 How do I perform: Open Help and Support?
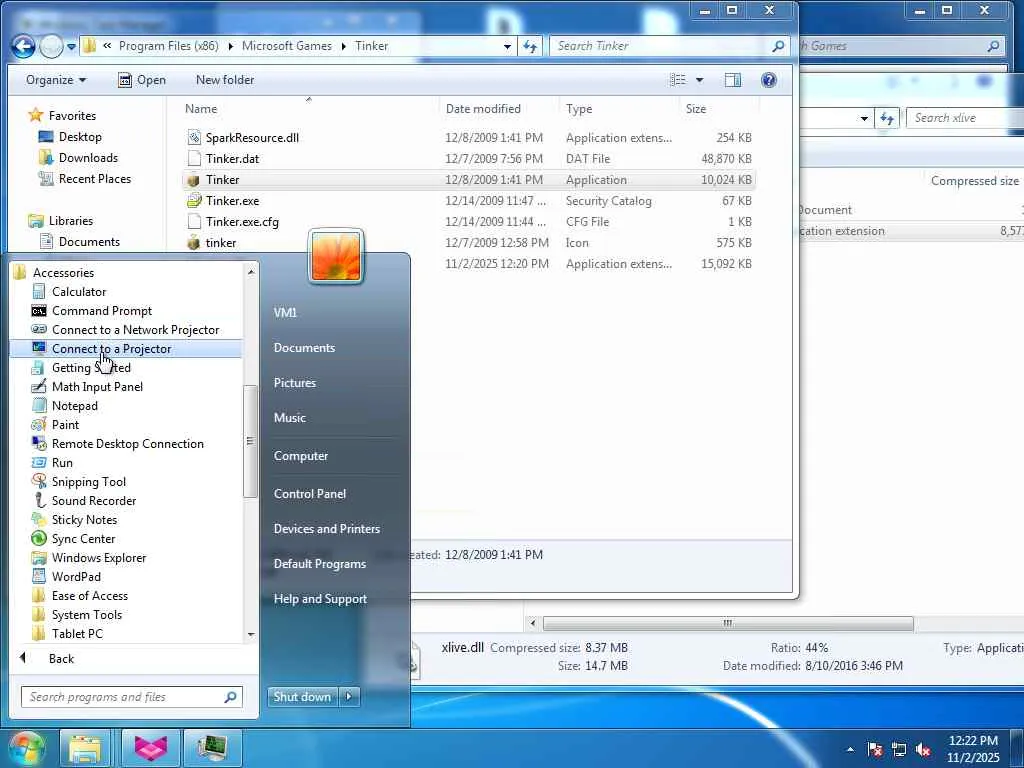[x=320, y=599]
